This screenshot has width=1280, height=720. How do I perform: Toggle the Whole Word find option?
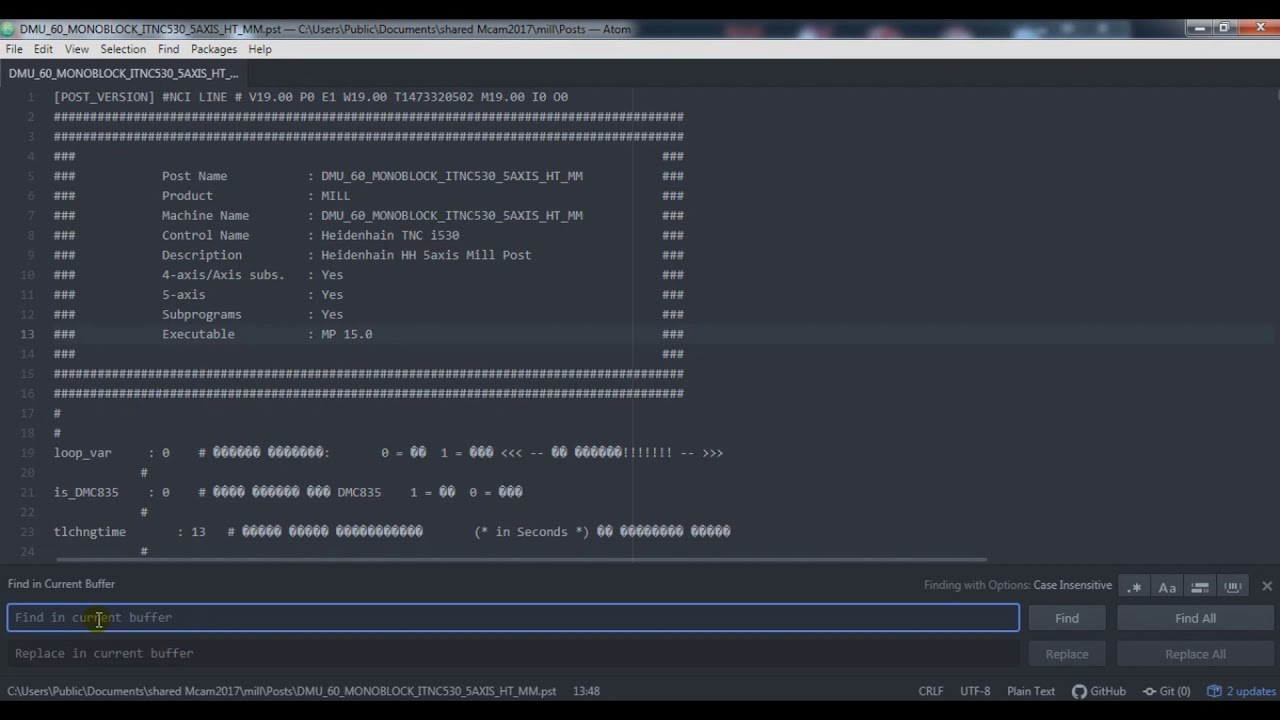[x=1233, y=587]
